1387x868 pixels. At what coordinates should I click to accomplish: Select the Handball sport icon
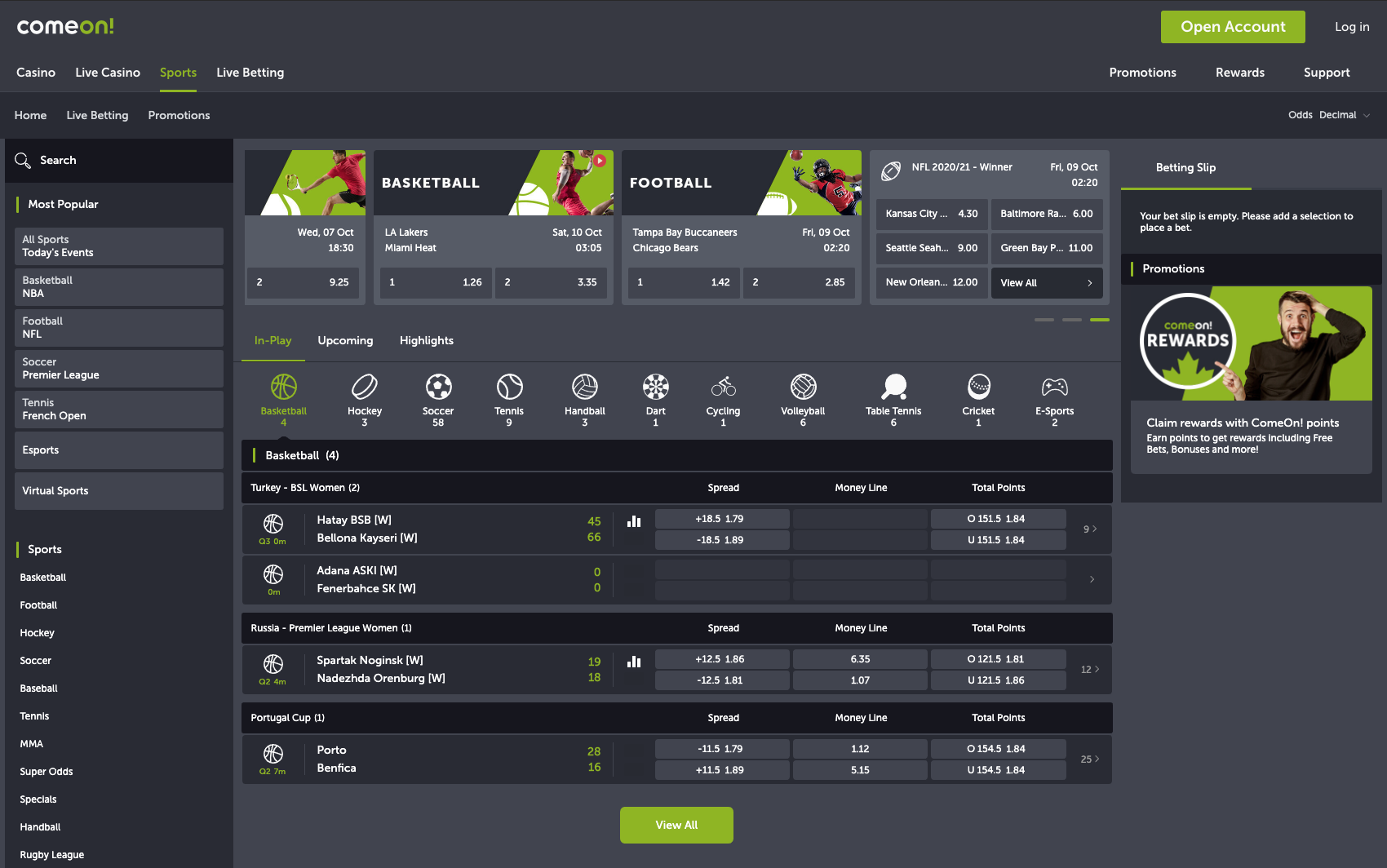[x=584, y=387]
